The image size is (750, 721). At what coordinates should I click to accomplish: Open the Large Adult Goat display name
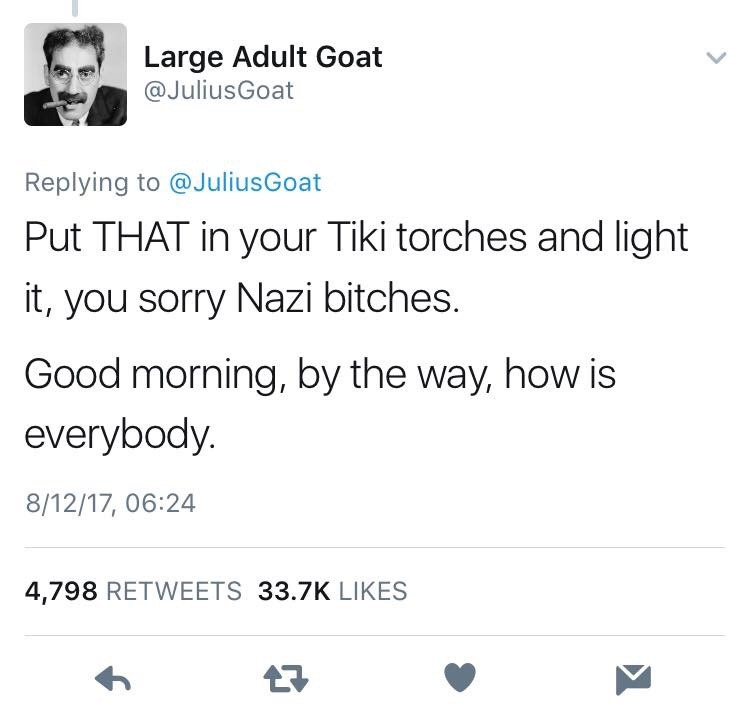[263, 57]
